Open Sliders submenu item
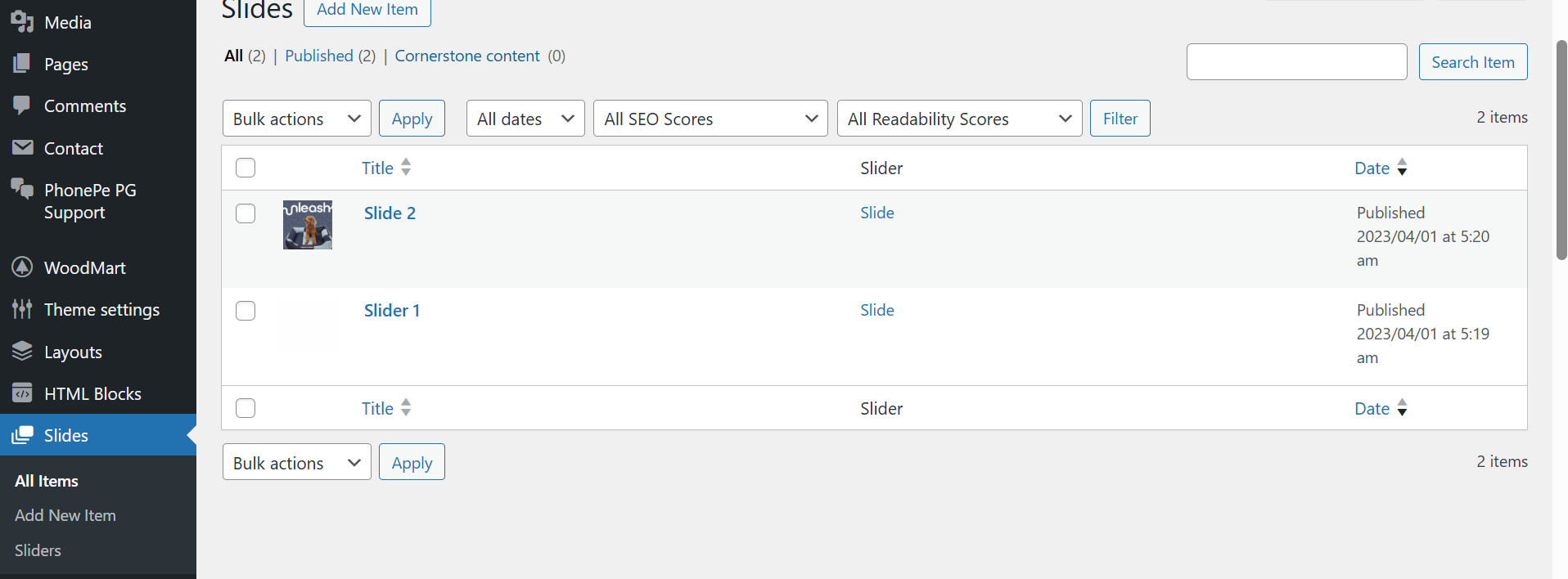 [x=38, y=550]
